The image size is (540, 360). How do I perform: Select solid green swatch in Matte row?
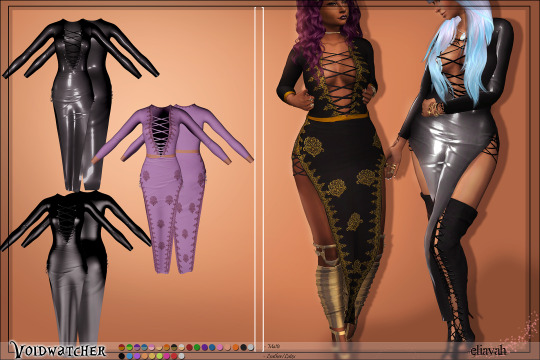[197, 347]
